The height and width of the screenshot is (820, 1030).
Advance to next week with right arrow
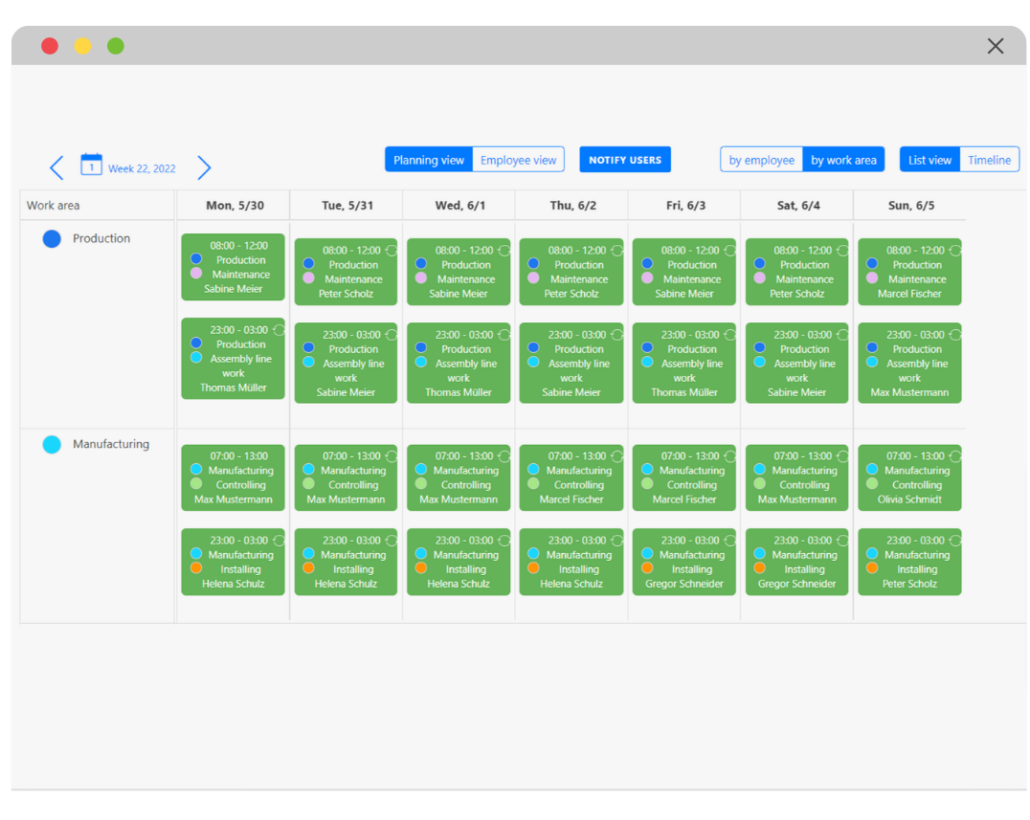coord(204,168)
